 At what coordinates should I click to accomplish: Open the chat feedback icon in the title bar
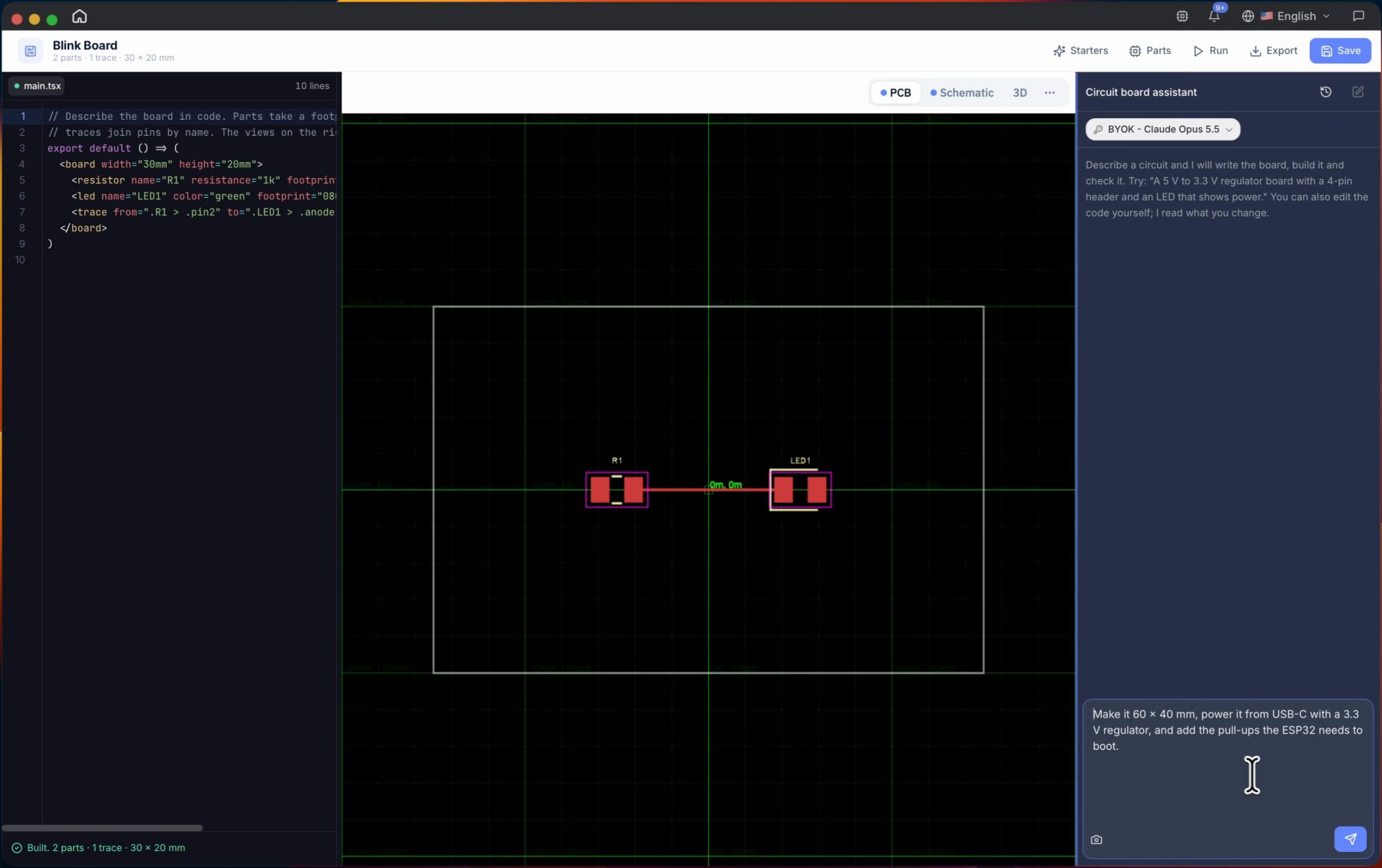click(1358, 16)
